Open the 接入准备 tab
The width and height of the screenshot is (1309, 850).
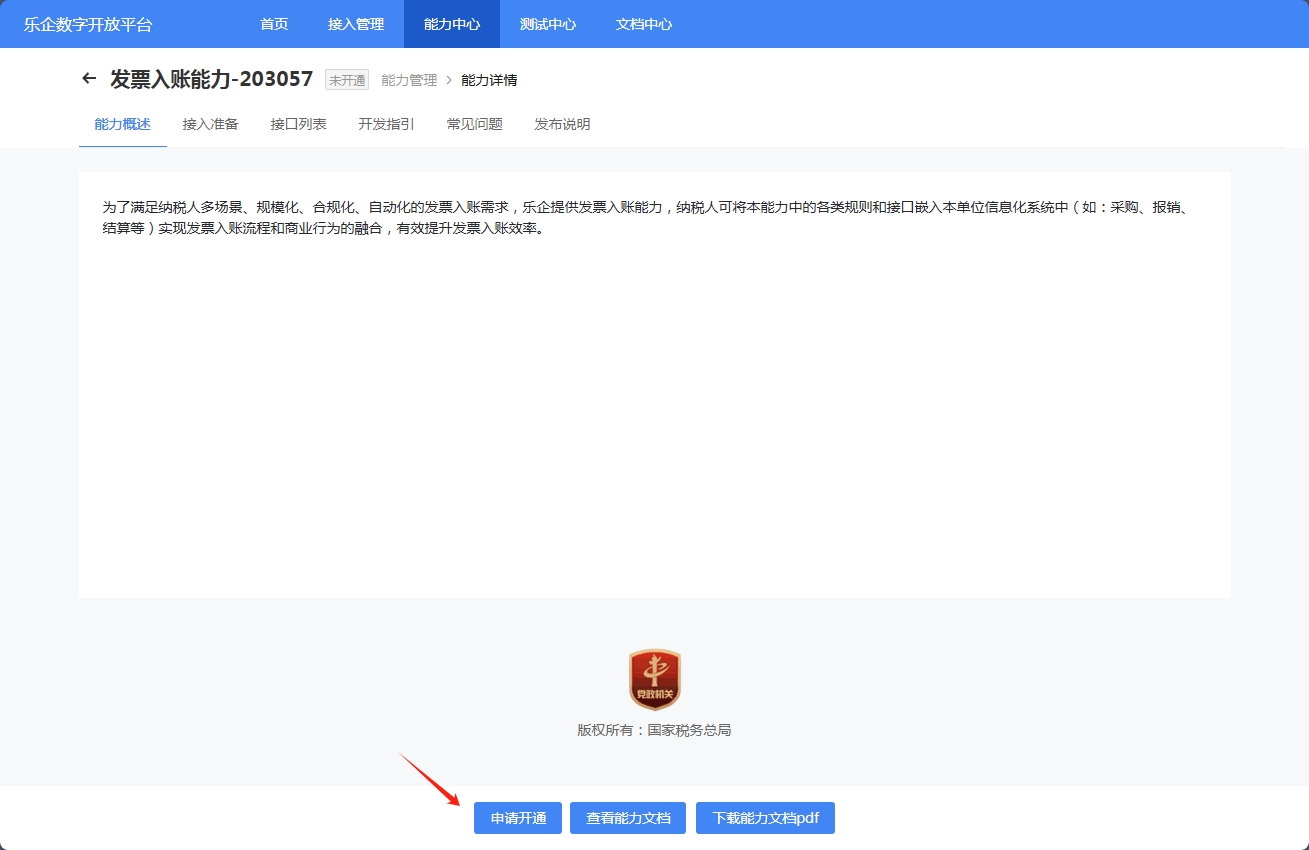210,124
